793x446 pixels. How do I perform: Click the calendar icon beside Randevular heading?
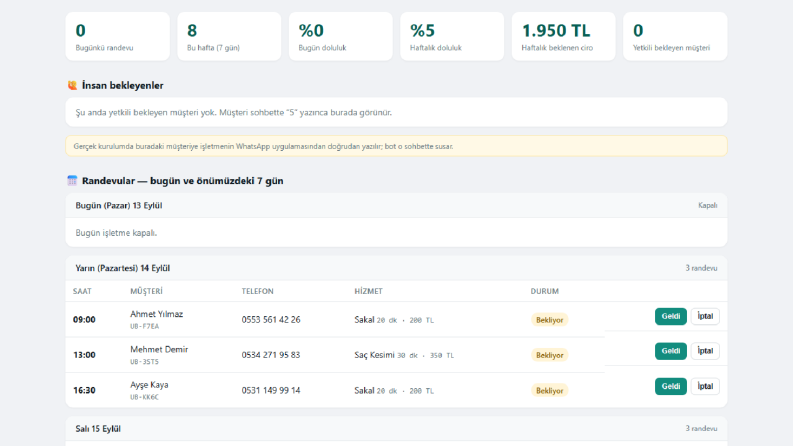click(x=72, y=181)
